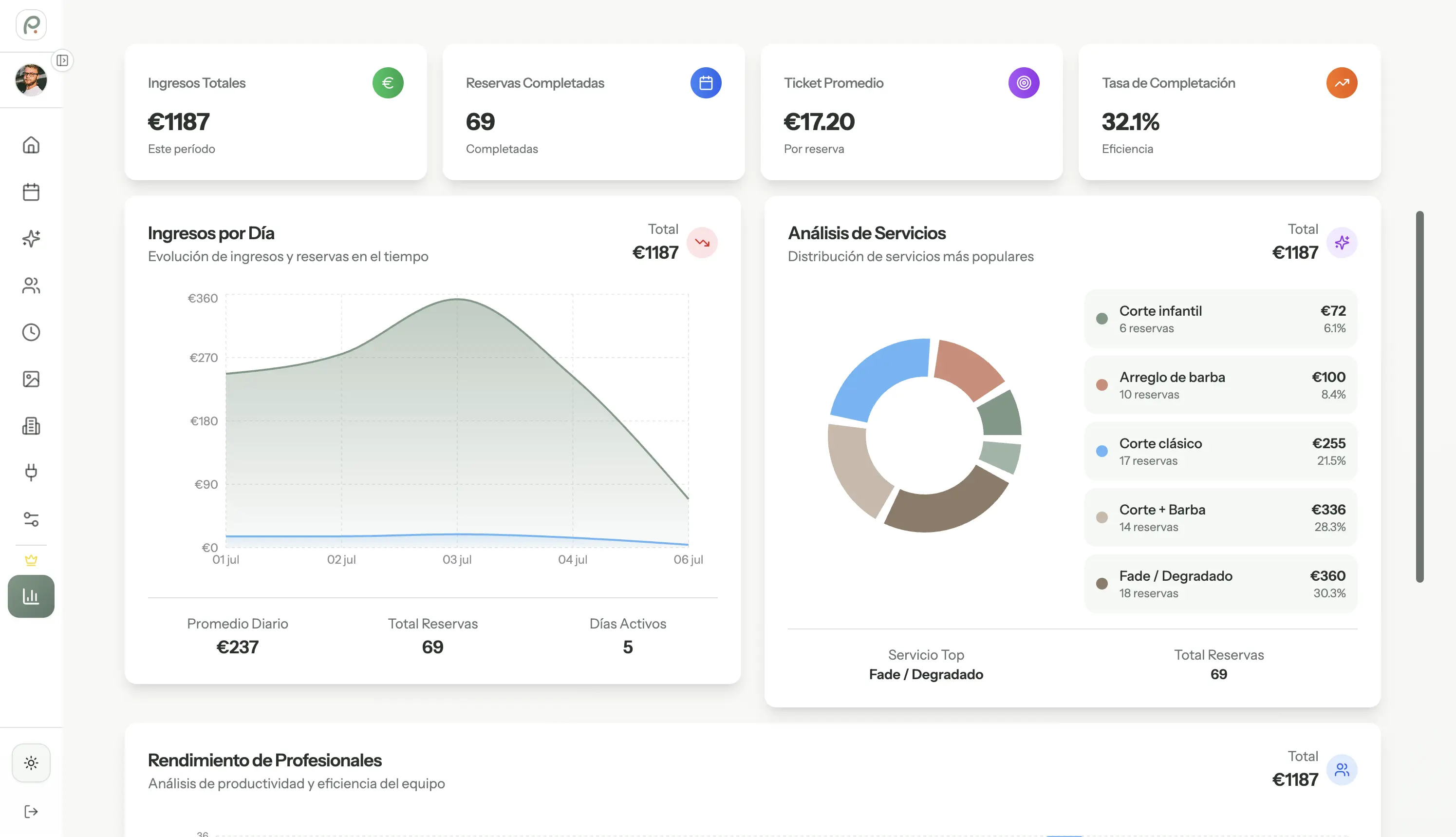Click the vertical page scrollbar

click(1419, 397)
